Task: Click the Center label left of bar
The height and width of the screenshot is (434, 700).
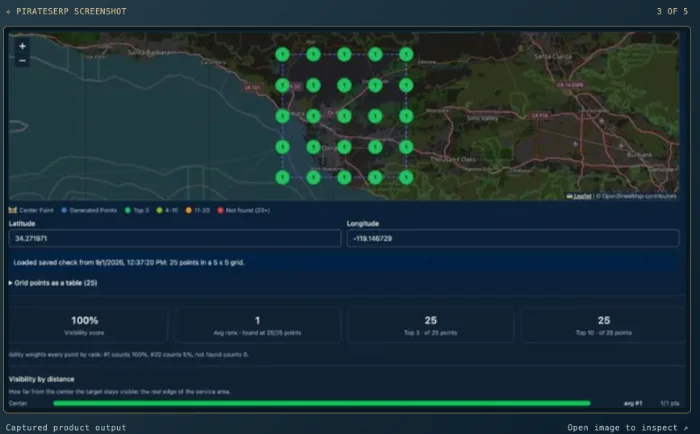Action: click(18, 403)
